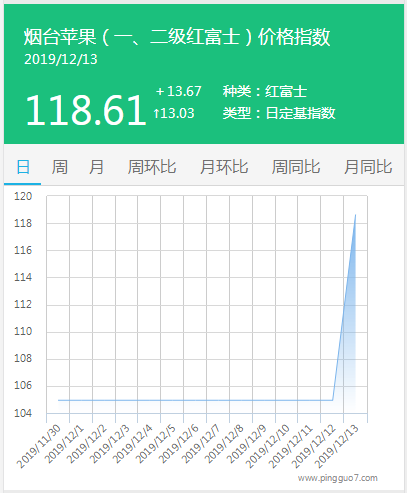Click y-axis label 110
Image resolution: width=407 pixels, height=493 pixels.
[23, 331]
